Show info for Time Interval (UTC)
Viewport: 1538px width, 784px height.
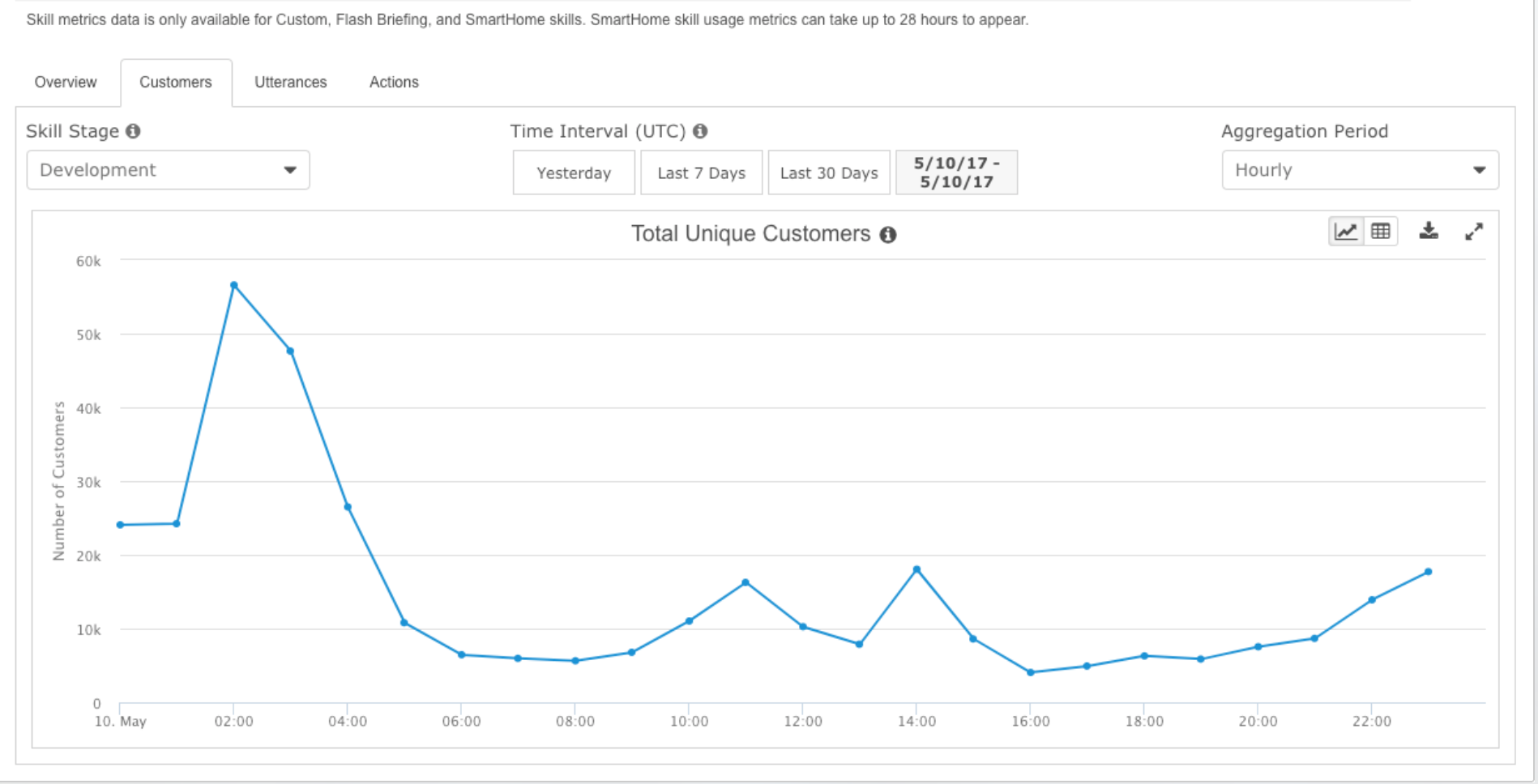(x=700, y=131)
